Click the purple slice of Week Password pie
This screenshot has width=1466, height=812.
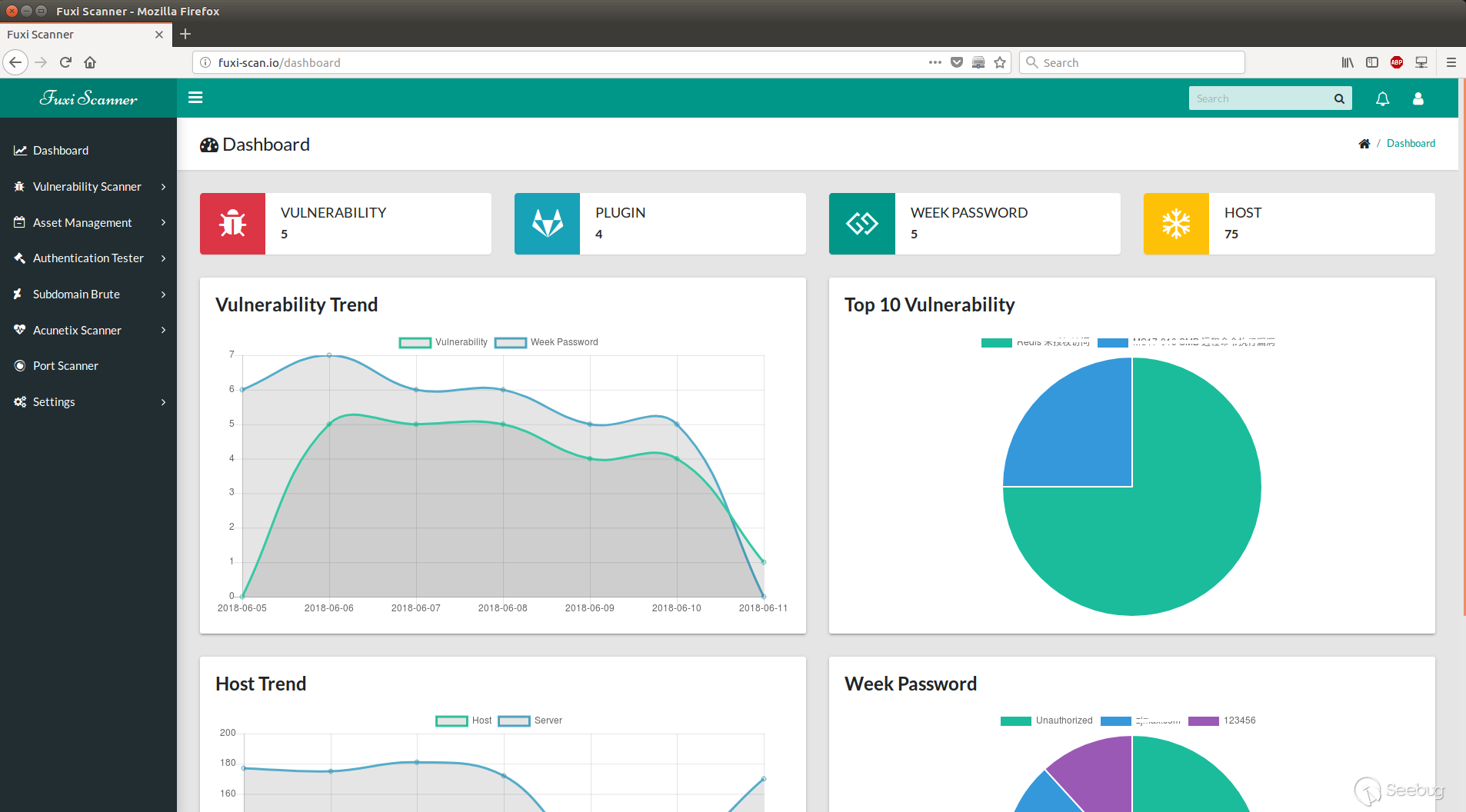[1100, 769]
